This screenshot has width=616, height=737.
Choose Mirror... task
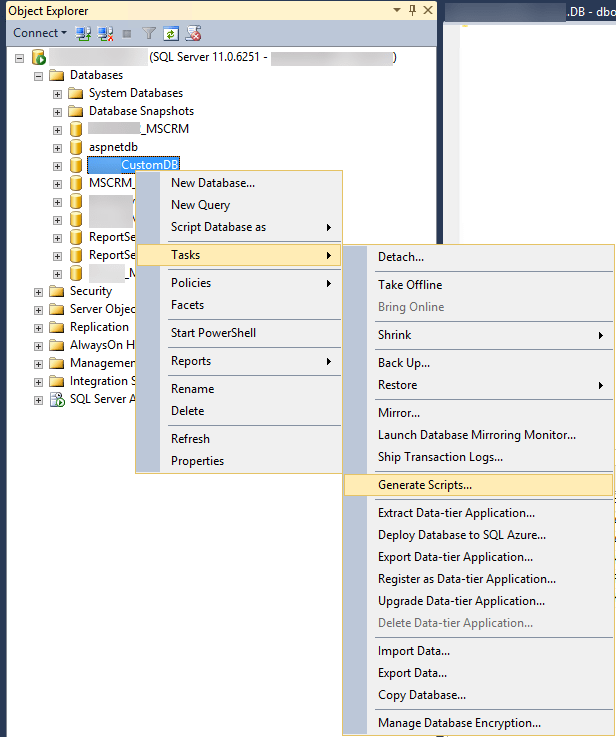[x=478, y=413]
